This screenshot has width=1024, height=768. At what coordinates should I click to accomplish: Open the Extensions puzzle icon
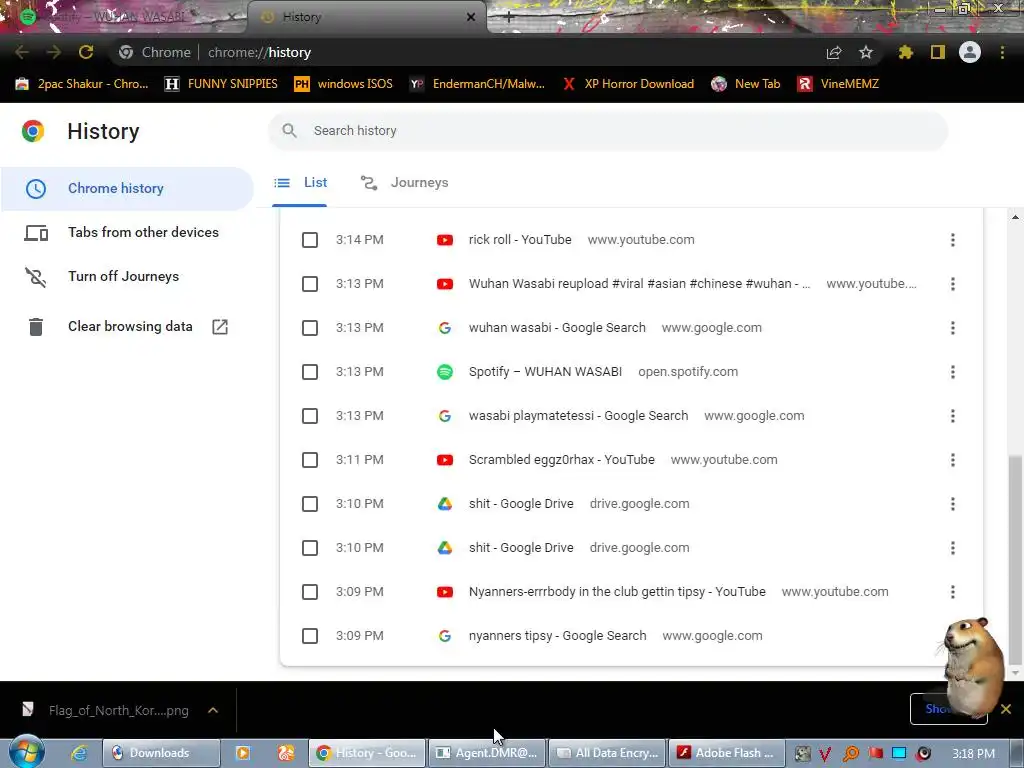(905, 52)
